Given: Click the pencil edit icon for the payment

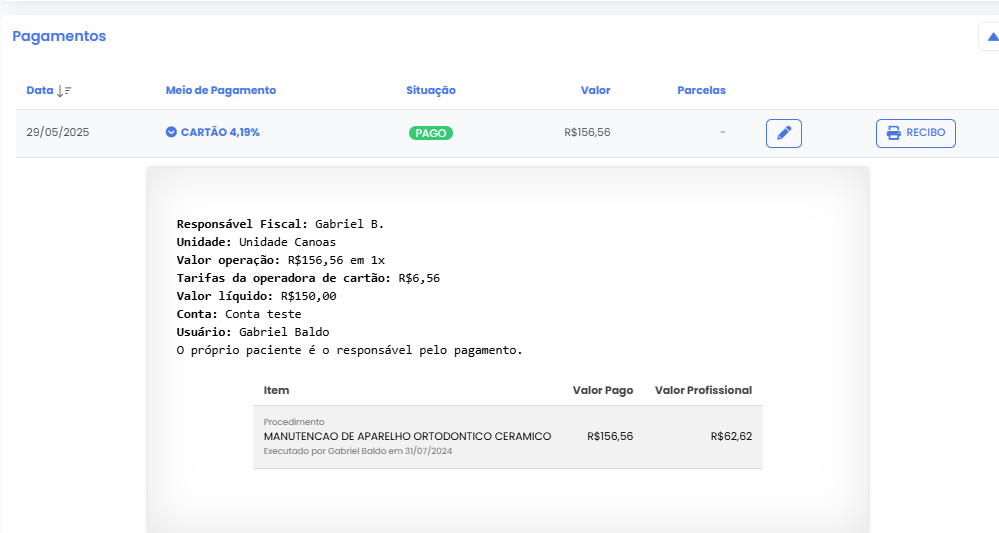Looking at the screenshot, I should click(x=784, y=133).
